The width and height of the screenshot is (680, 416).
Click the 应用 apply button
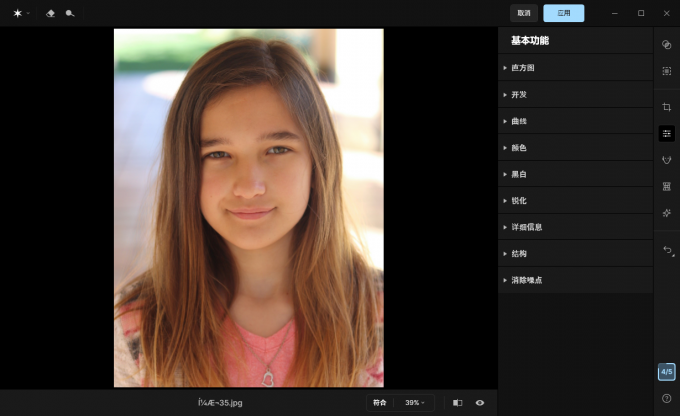point(564,13)
